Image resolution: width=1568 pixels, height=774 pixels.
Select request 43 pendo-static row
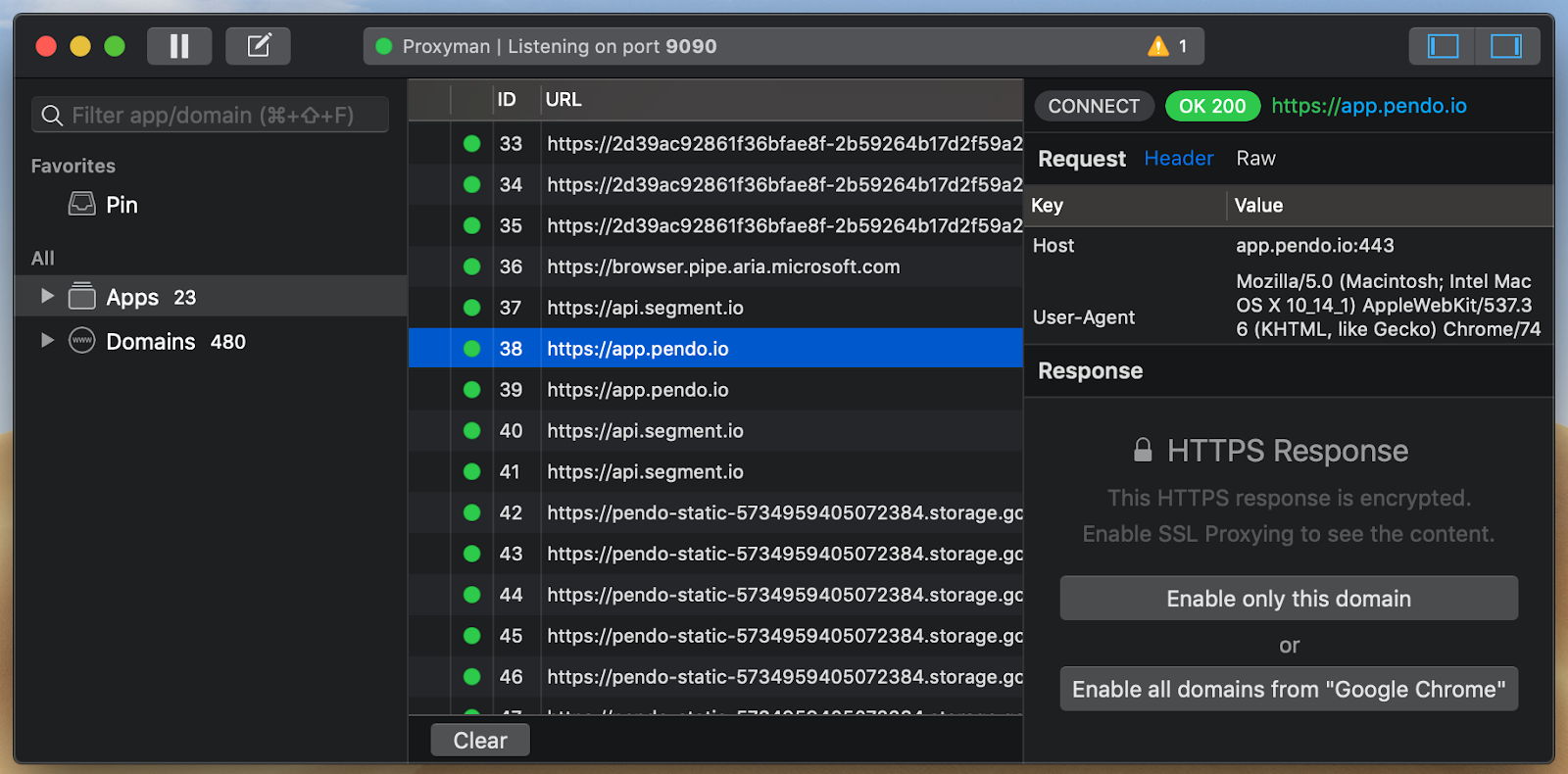pyautogui.click(x=715, y=554)
